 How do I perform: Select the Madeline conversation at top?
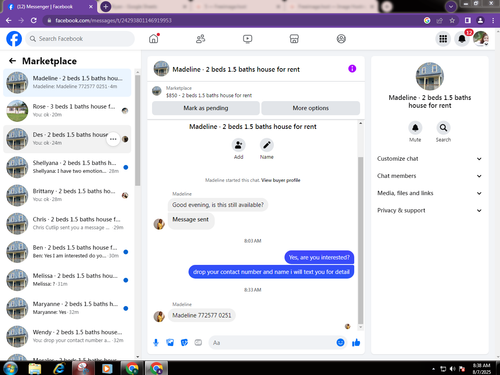[x=67, y=82]
